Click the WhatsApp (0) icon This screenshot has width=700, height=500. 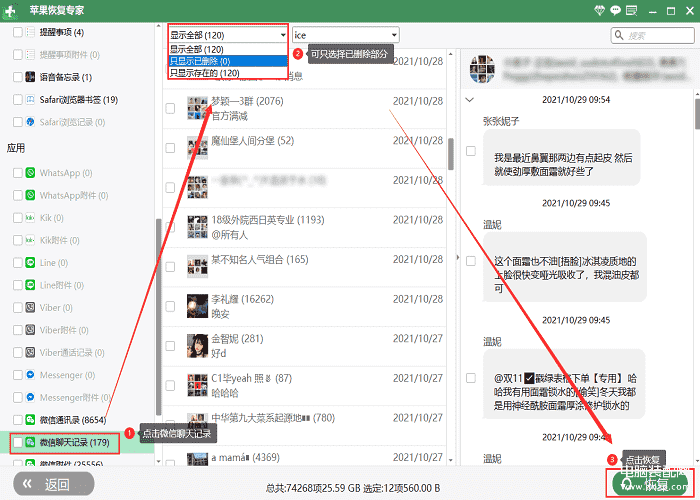(30, 173)
